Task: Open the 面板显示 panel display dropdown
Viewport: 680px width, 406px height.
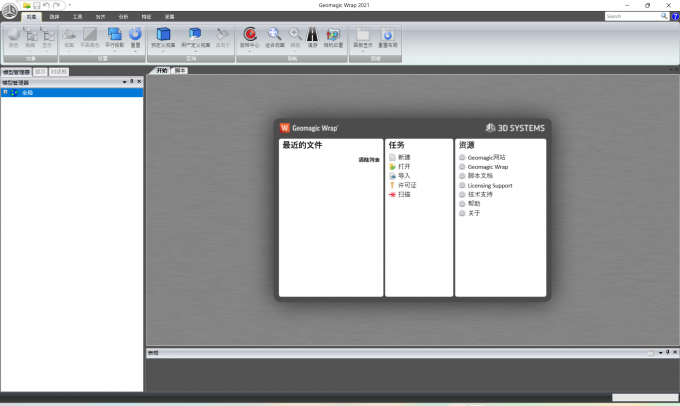Action: (363, 51)
